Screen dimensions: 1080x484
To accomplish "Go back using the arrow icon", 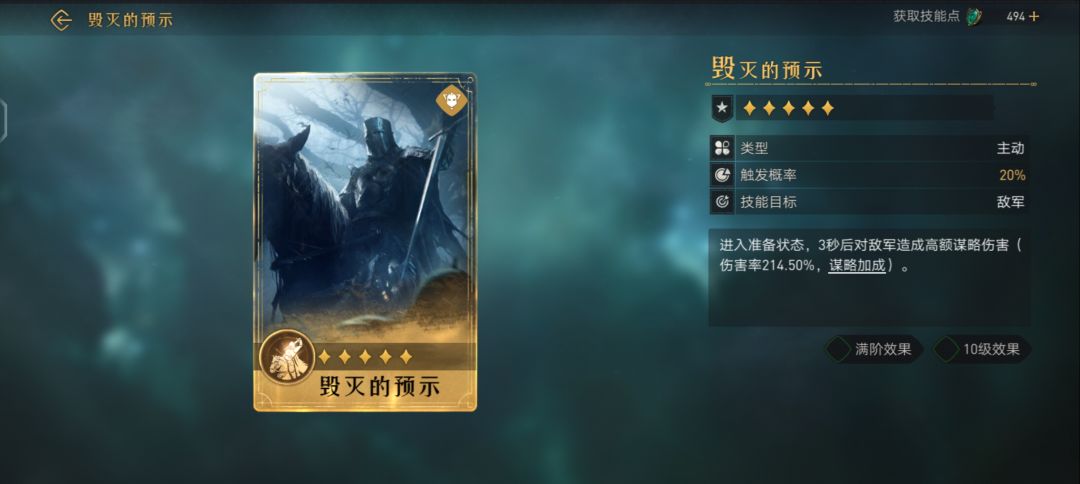I will (x=61, y=20).
